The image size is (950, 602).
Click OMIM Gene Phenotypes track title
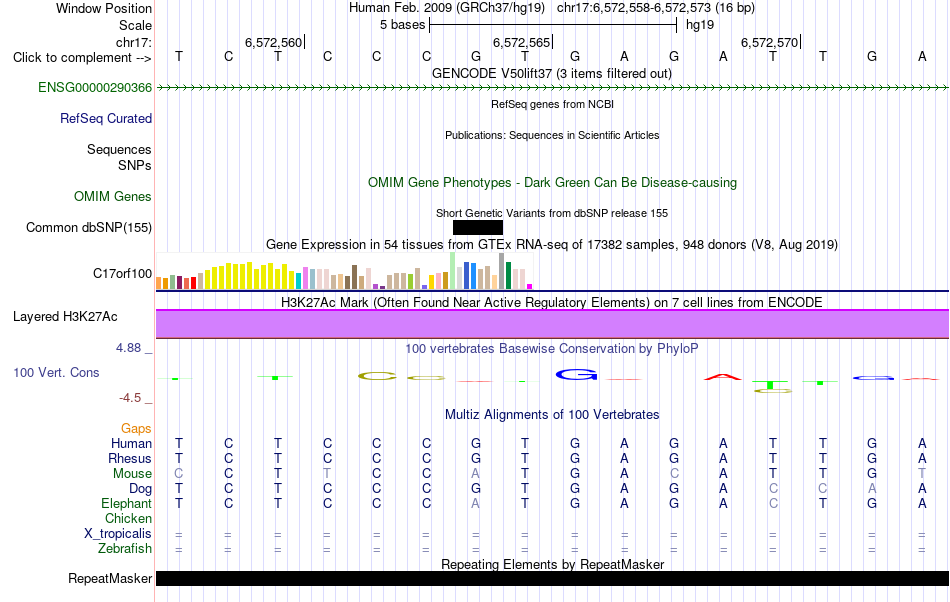[552, 182]
